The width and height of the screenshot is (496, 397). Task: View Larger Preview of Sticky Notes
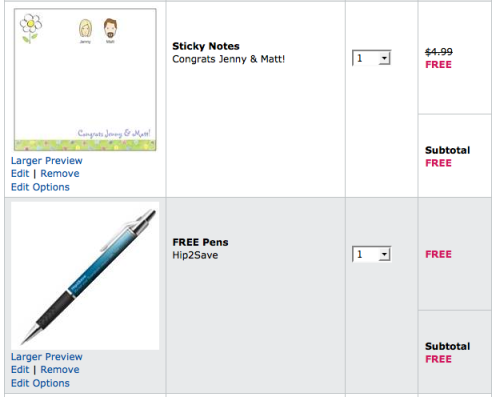pyautogui.click(x=47, y=161)
